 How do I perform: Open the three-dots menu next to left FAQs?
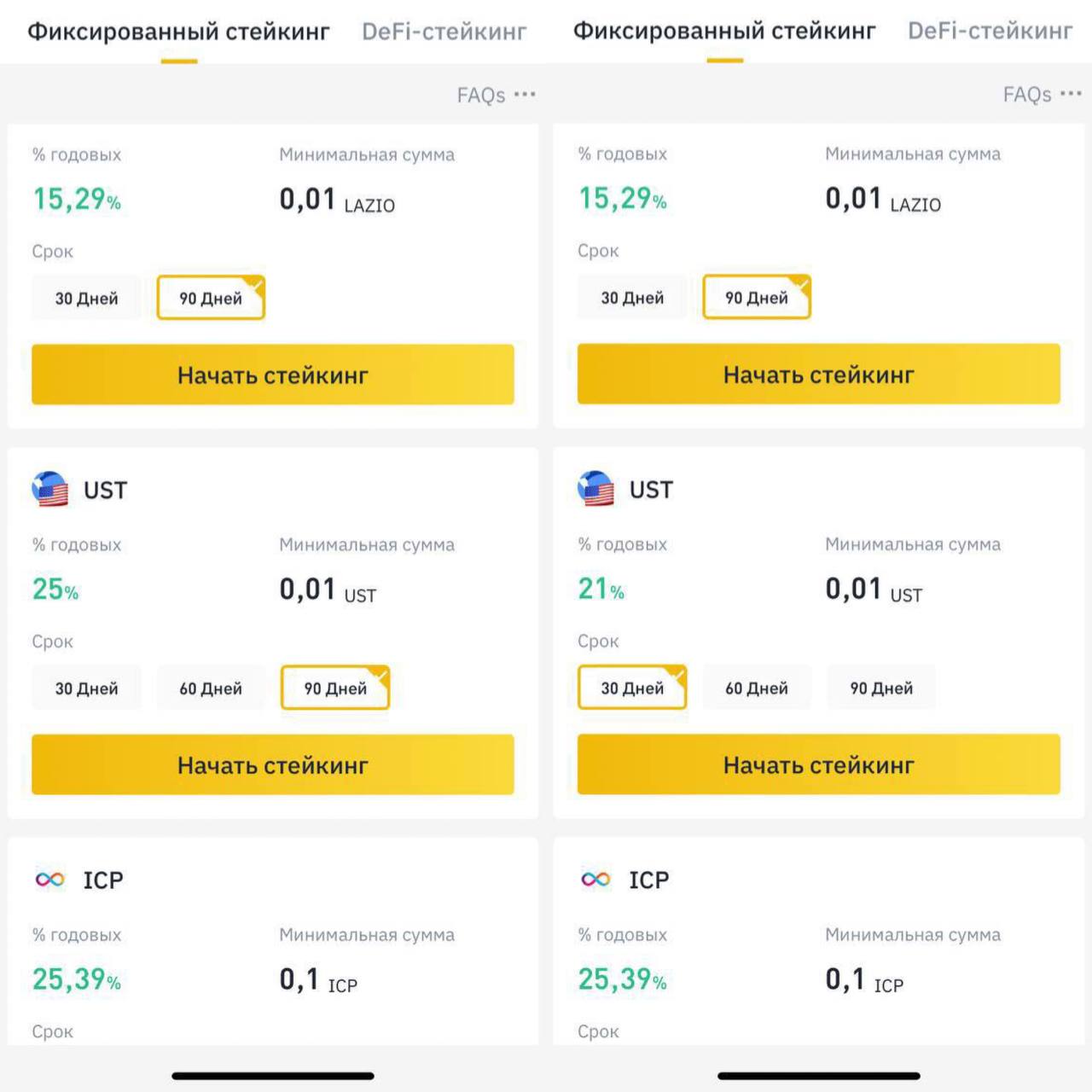(525, 94)
